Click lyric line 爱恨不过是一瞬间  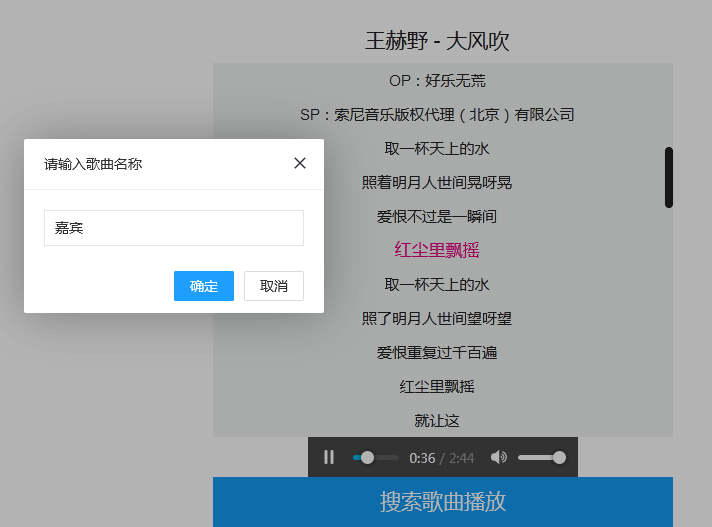click(437, 217)
